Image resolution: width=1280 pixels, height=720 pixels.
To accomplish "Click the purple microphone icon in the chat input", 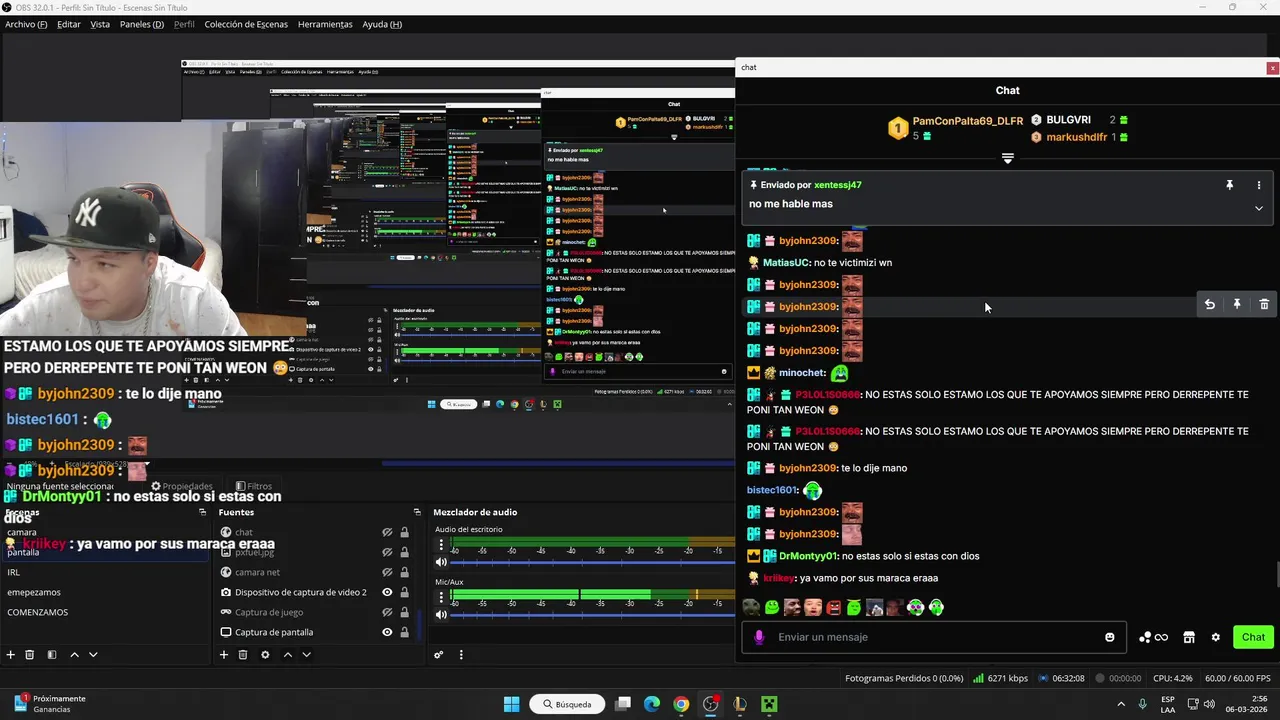I will pos(759,637).
